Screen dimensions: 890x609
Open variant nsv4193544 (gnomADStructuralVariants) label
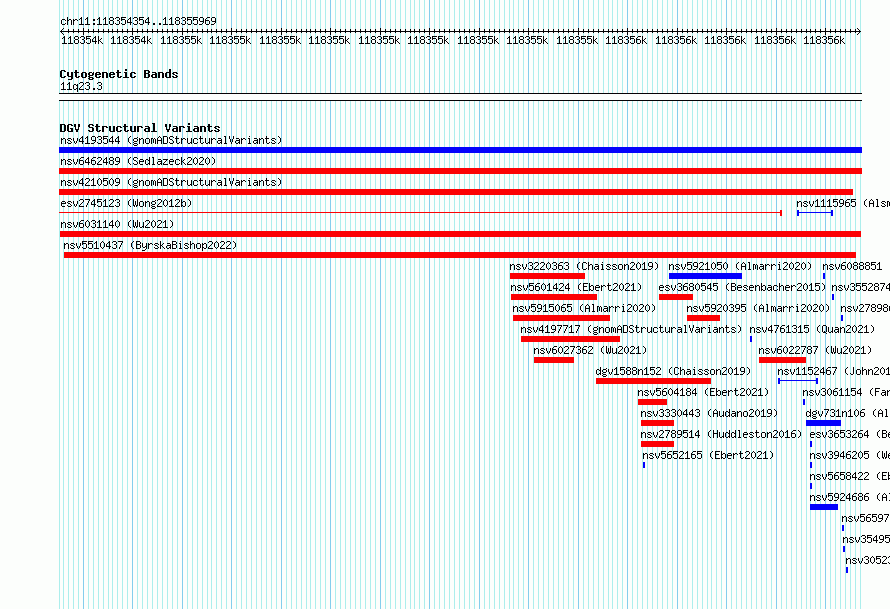[x=171, y=140]
